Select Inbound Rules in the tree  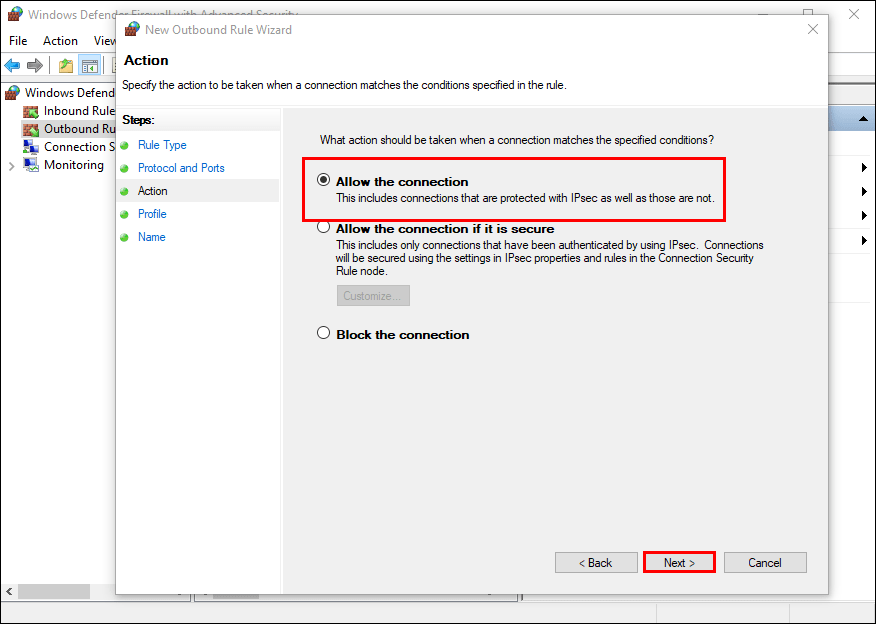coord(79,111)
